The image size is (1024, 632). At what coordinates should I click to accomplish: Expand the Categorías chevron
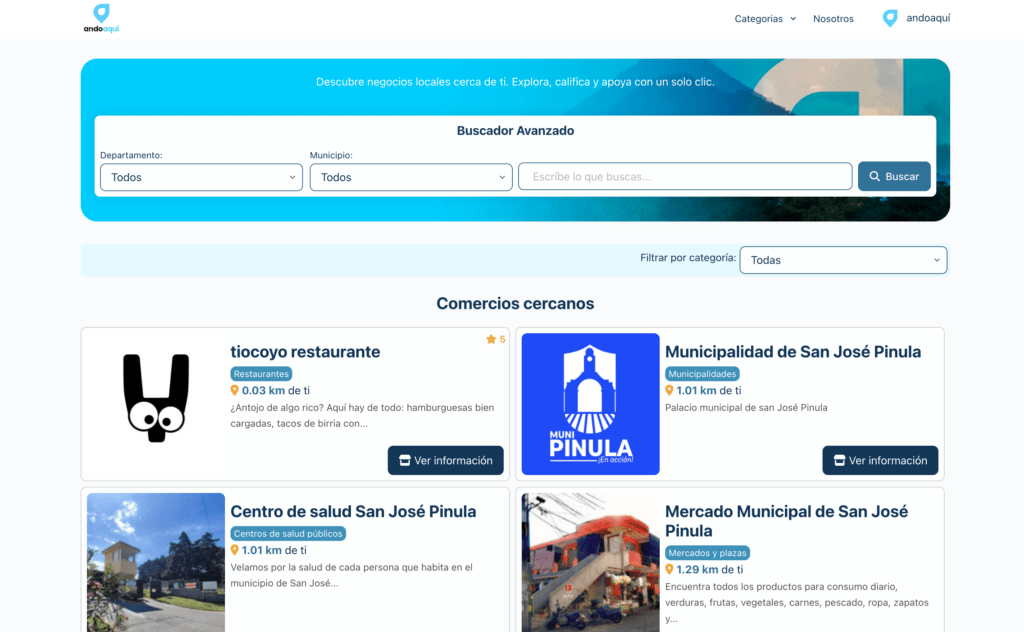click(794, 18)
